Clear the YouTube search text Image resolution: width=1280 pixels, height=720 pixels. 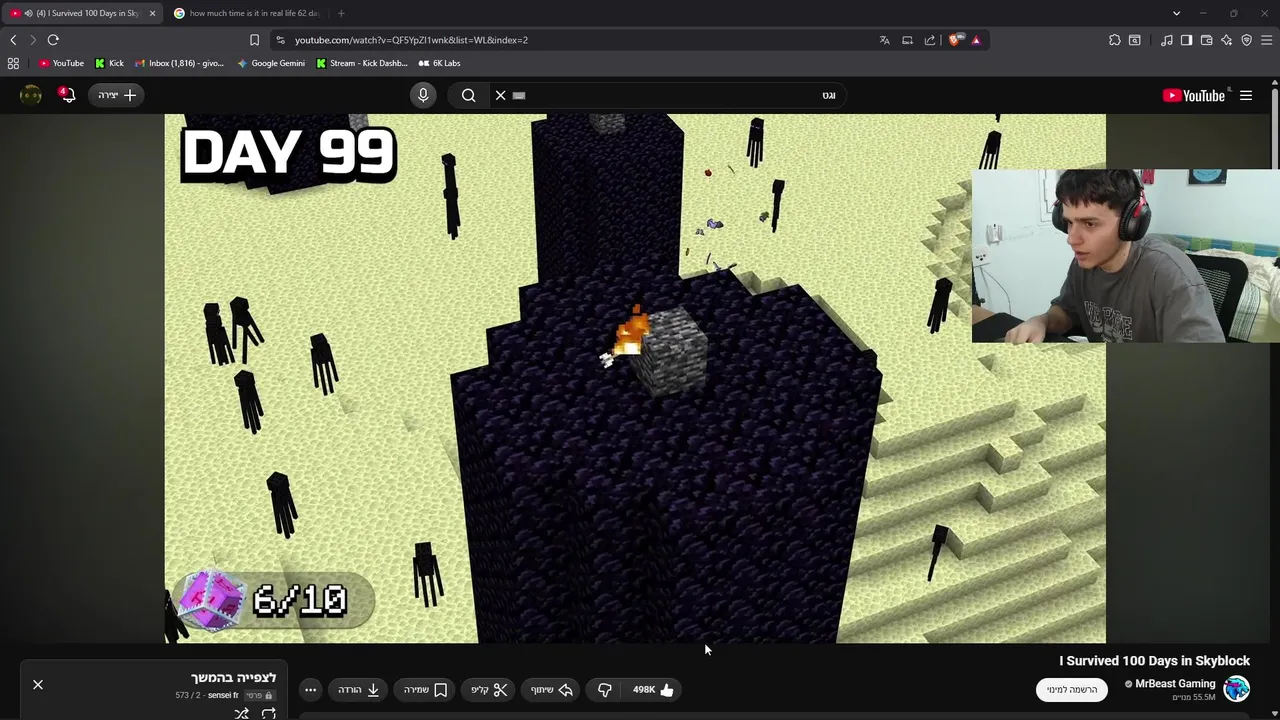tap(501, 95)
